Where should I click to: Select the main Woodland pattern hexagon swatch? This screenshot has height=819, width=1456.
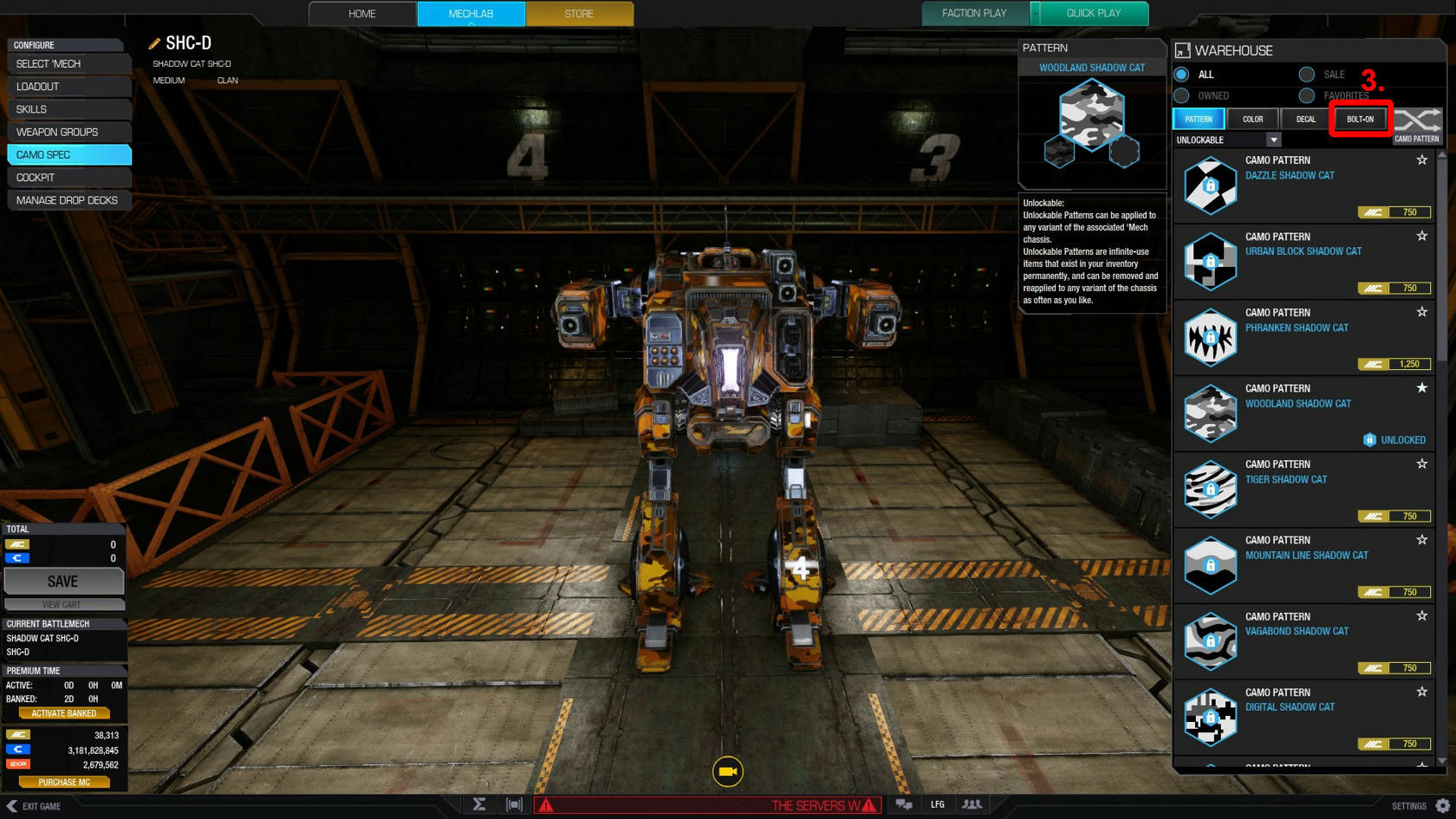pyautogui.click(x=1092, y=113)
